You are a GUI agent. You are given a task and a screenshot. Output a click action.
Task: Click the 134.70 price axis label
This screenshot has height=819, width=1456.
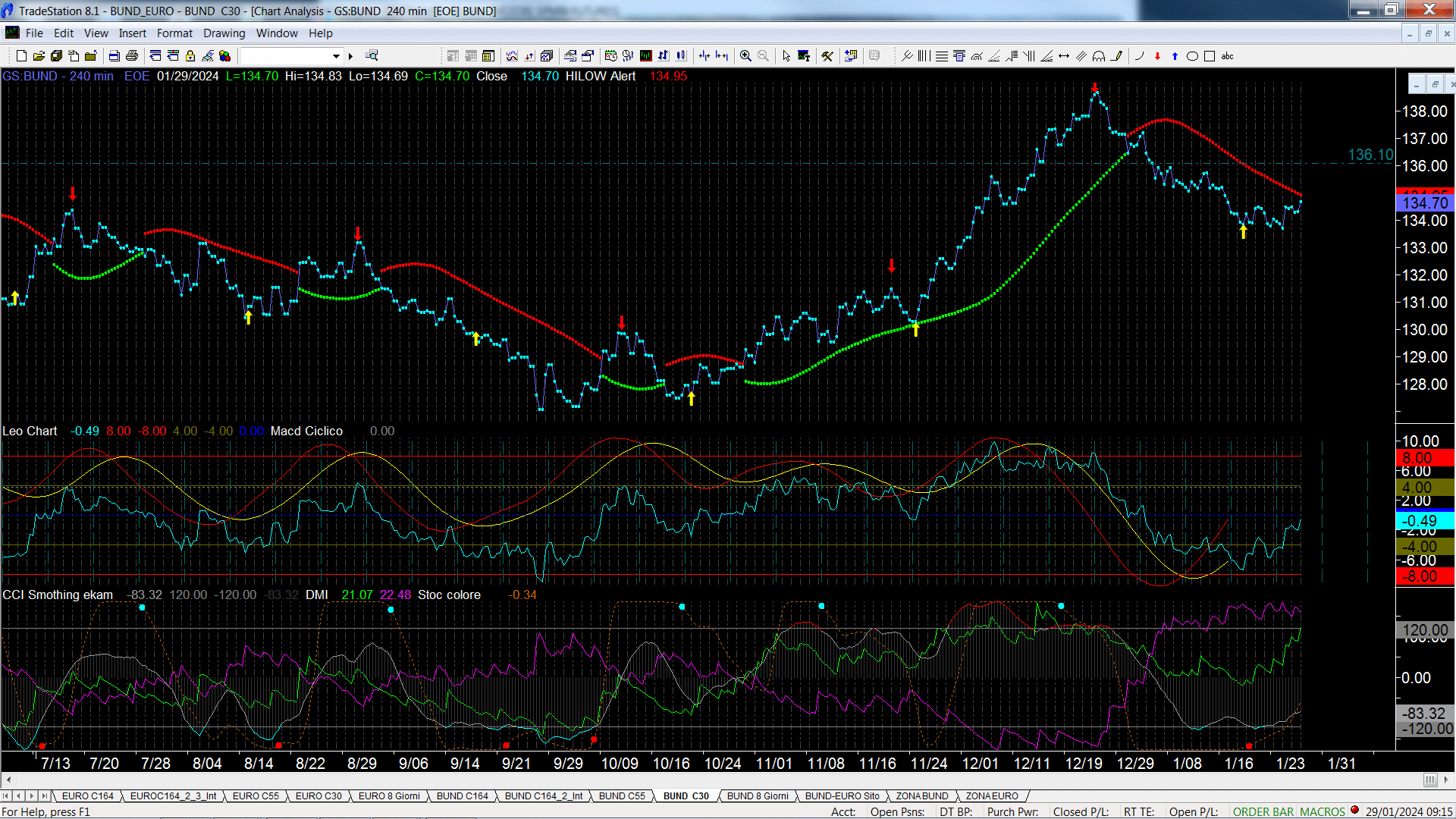point(1425,203)
